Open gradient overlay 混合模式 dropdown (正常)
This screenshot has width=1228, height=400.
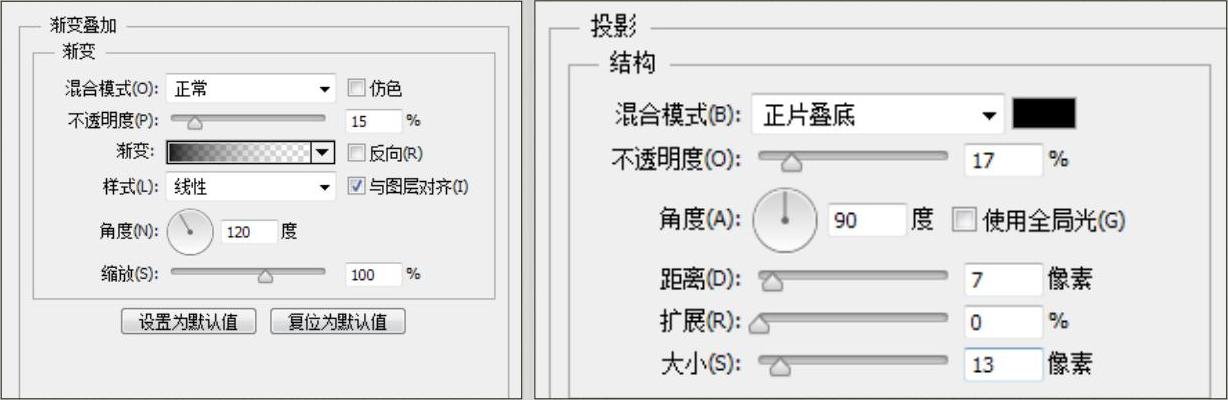[252, 89]
